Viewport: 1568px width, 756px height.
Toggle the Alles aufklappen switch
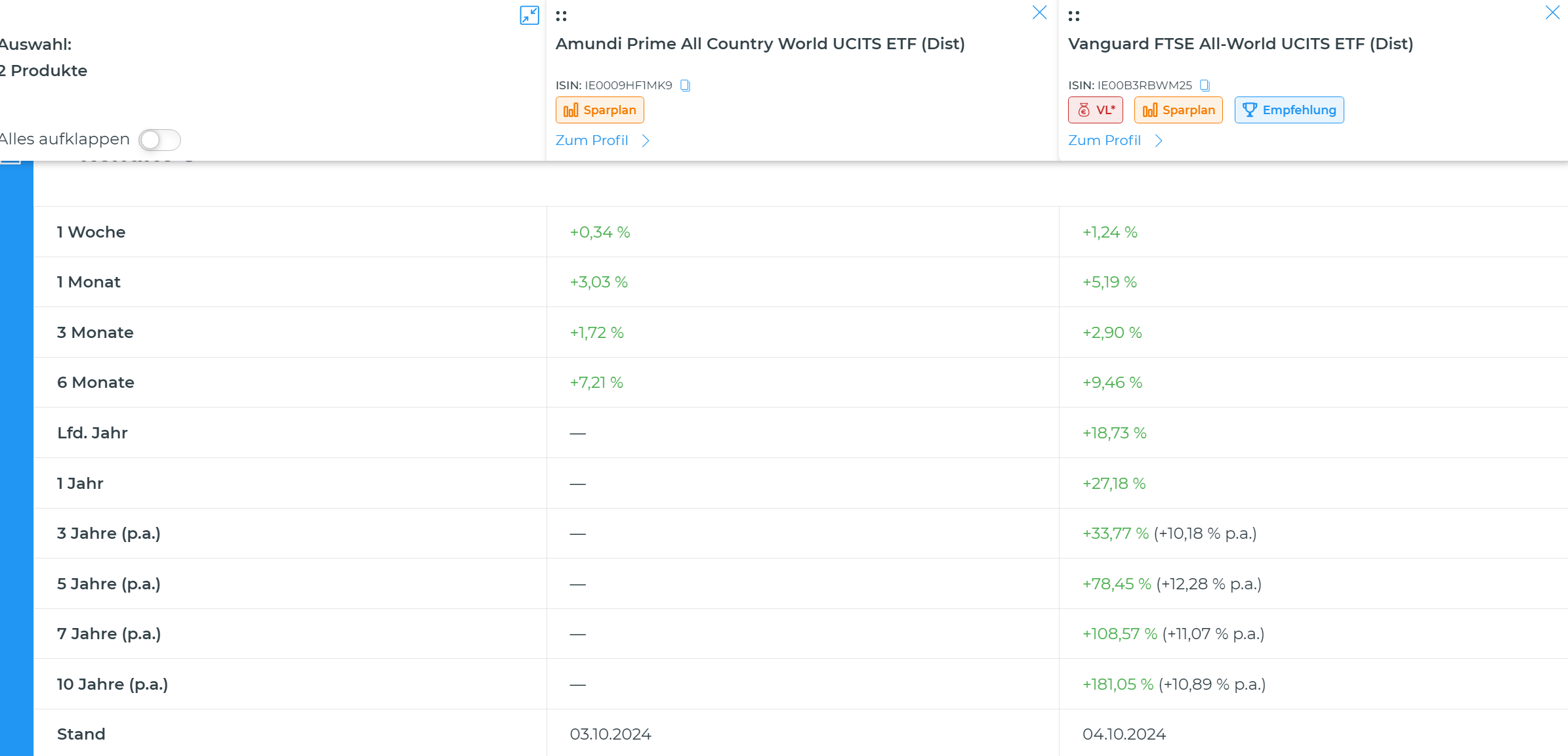coord(159,140)
